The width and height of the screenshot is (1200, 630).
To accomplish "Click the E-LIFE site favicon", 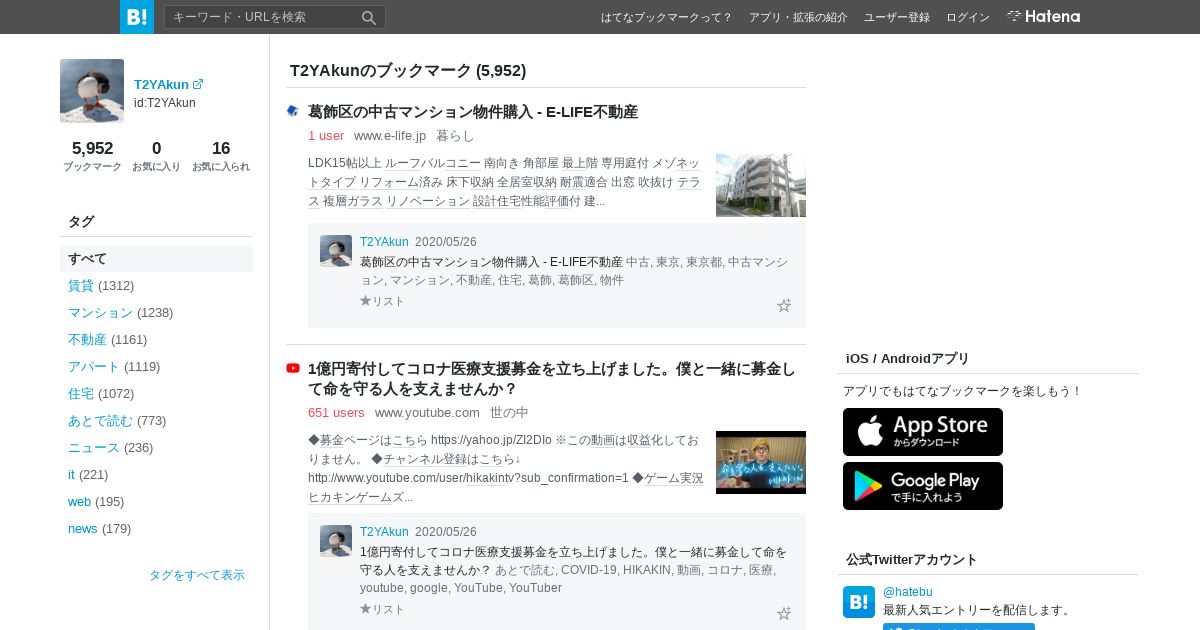I will coord(293,112).
